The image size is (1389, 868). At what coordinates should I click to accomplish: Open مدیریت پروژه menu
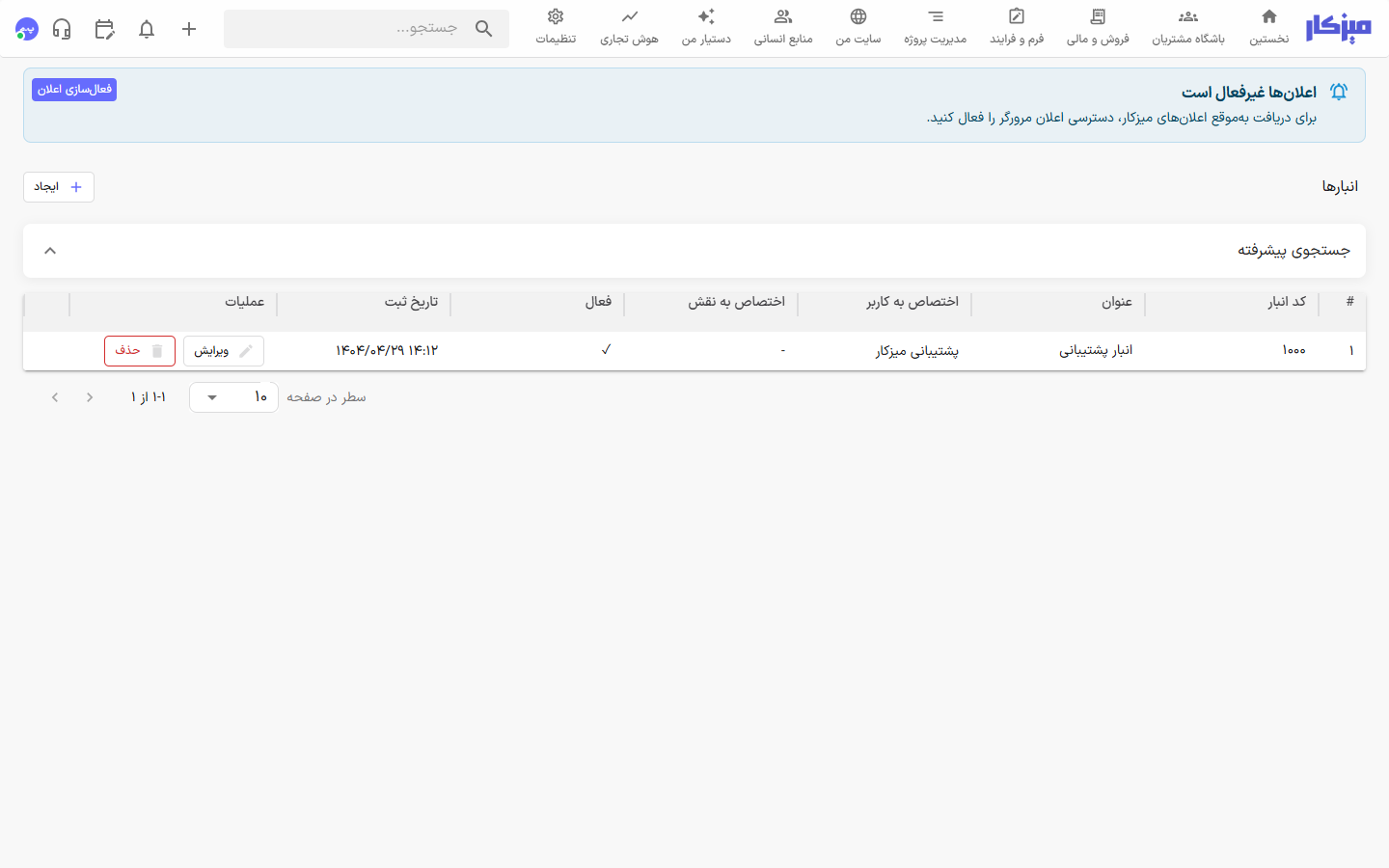tap(935, 27)
